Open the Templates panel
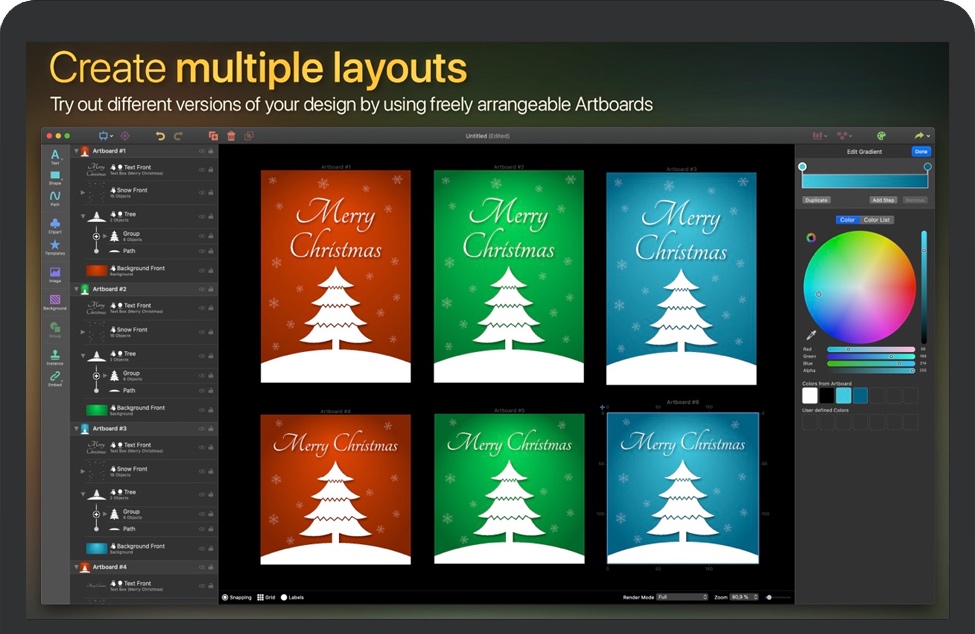This screenshot has width=975, height=634. coord(55,246)
